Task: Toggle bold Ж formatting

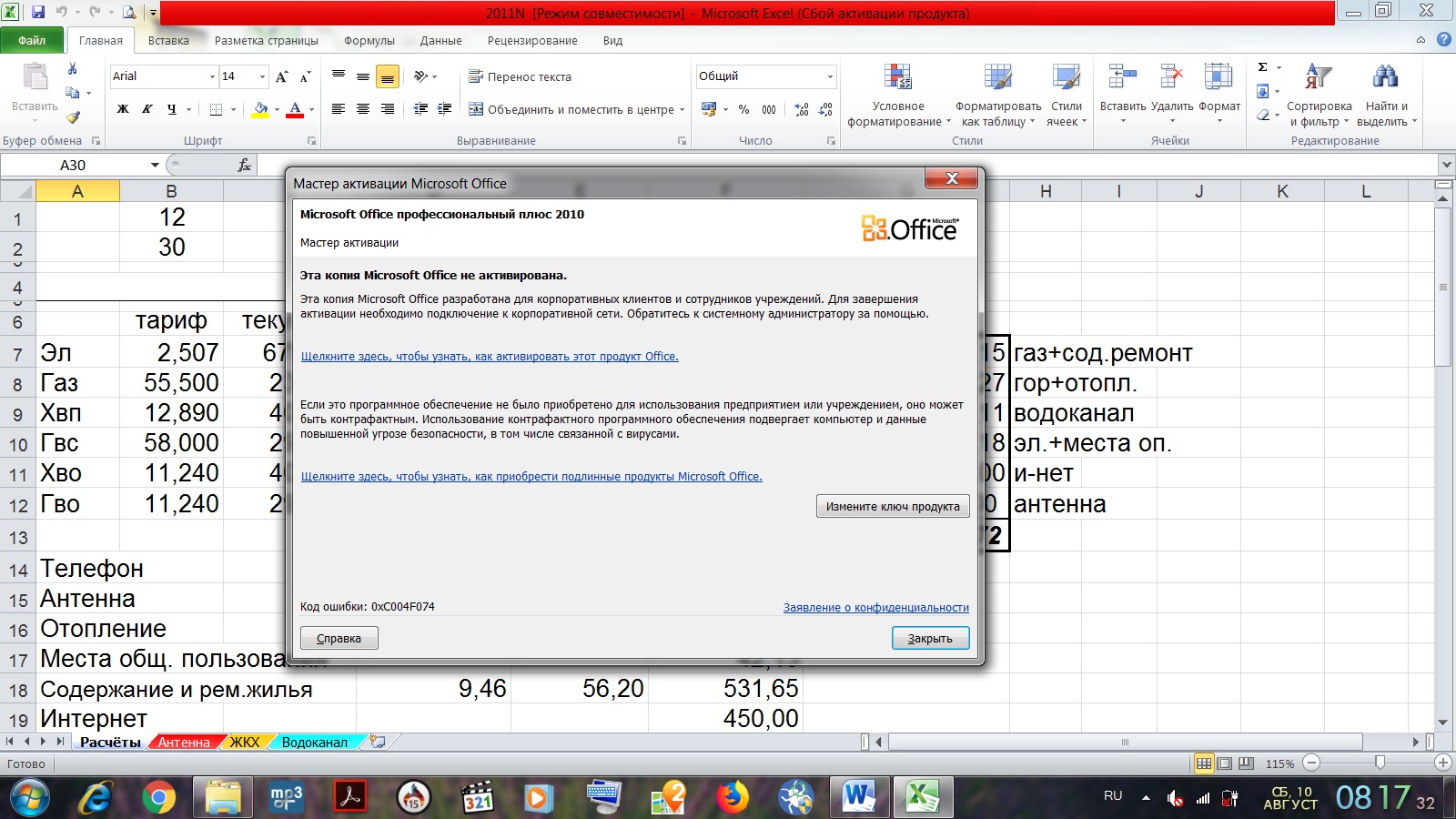Action: pyautogui.click(x=123, y=109)
